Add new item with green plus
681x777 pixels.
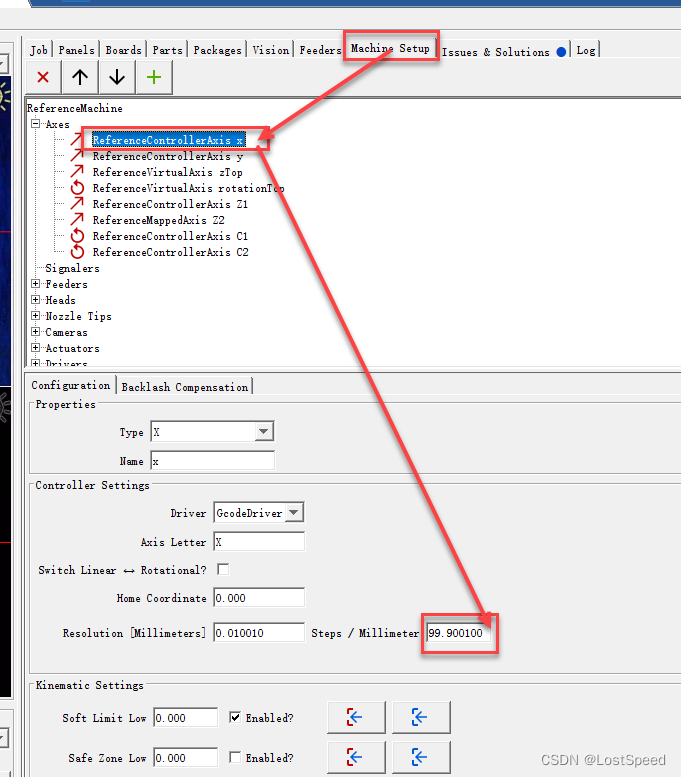pos(154,77)
